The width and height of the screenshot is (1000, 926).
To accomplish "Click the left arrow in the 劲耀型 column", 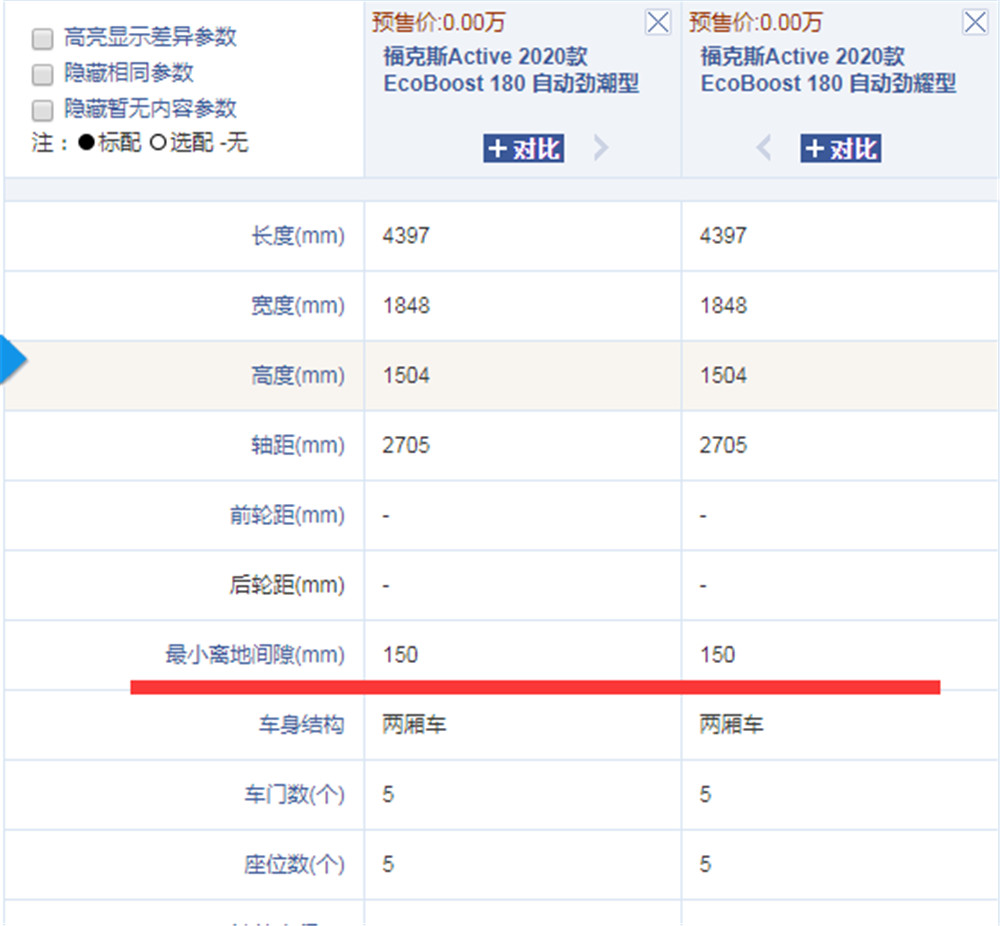I will 764,149.
